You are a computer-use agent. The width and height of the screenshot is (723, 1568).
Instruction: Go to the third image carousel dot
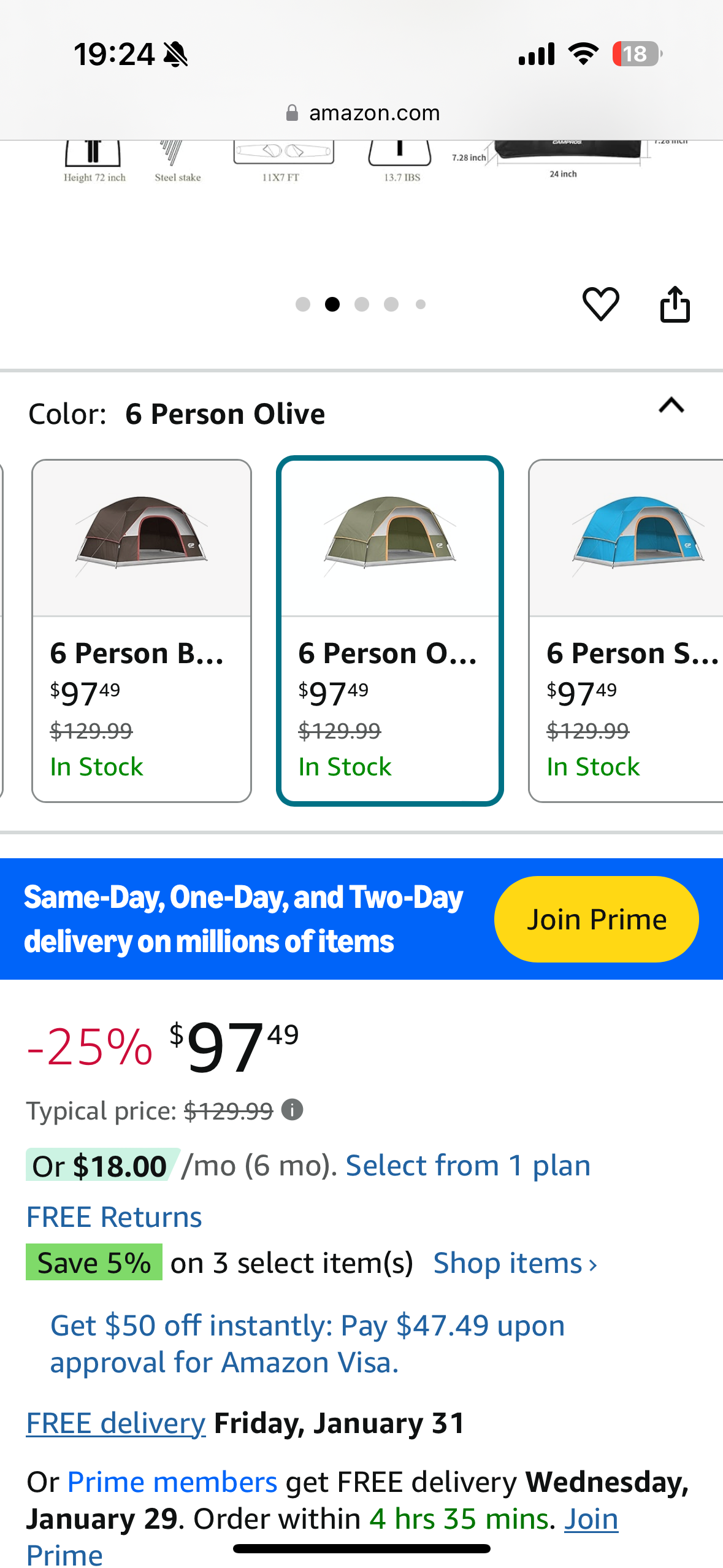click(x=362, y=304)
